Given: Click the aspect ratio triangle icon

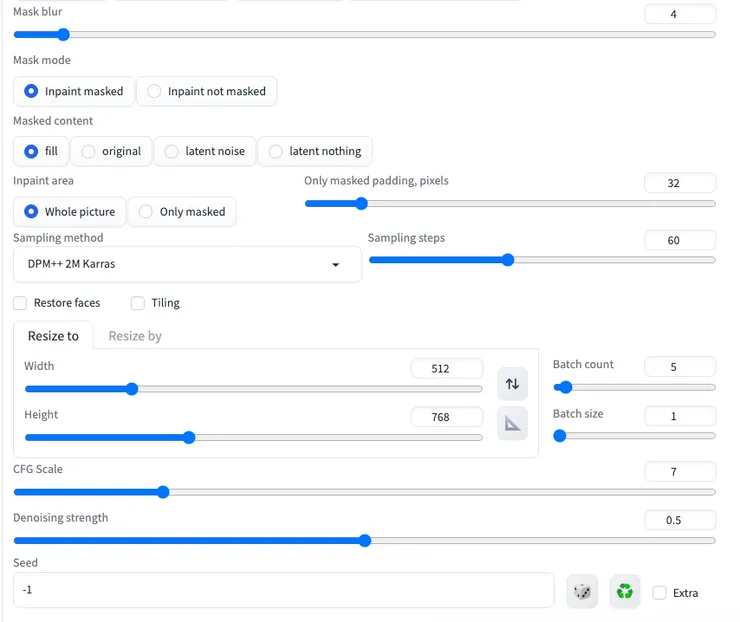Looking at the screenshot, I should (512, 424).
